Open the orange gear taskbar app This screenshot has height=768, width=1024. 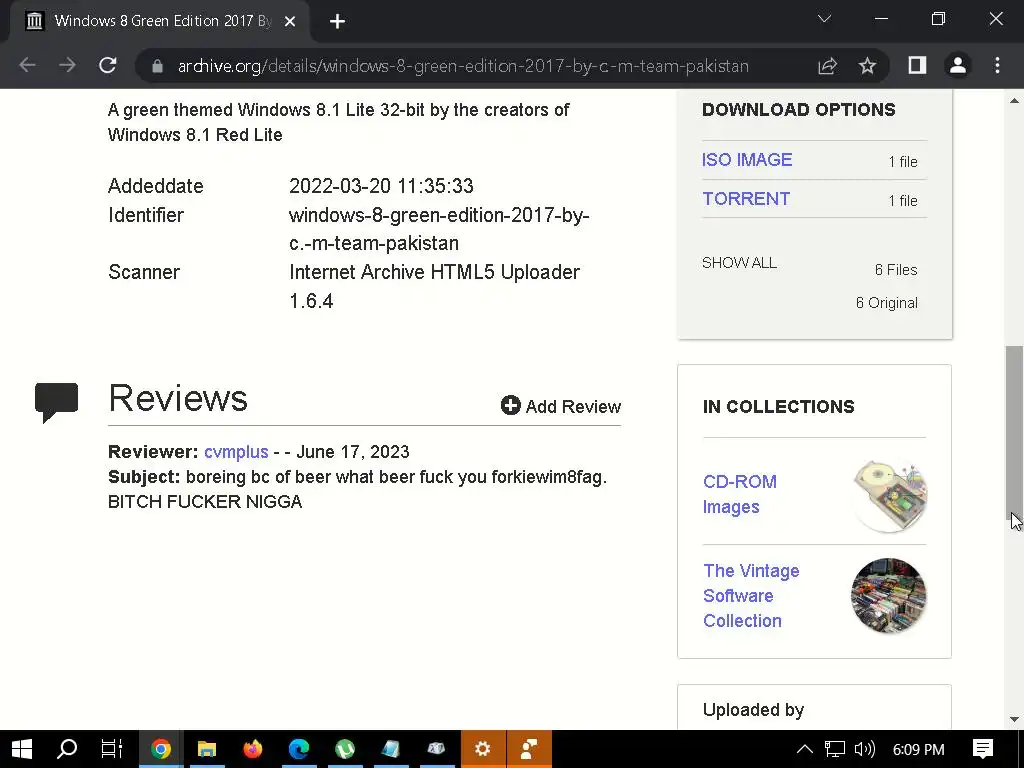click(483, 749)
